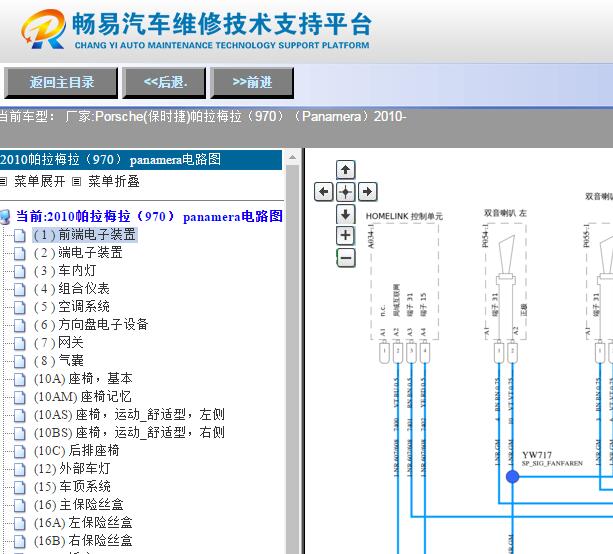Open (16) 主保险丝盒 entry
This screenshot has height=554, width=613.
[x=79, y=504]
